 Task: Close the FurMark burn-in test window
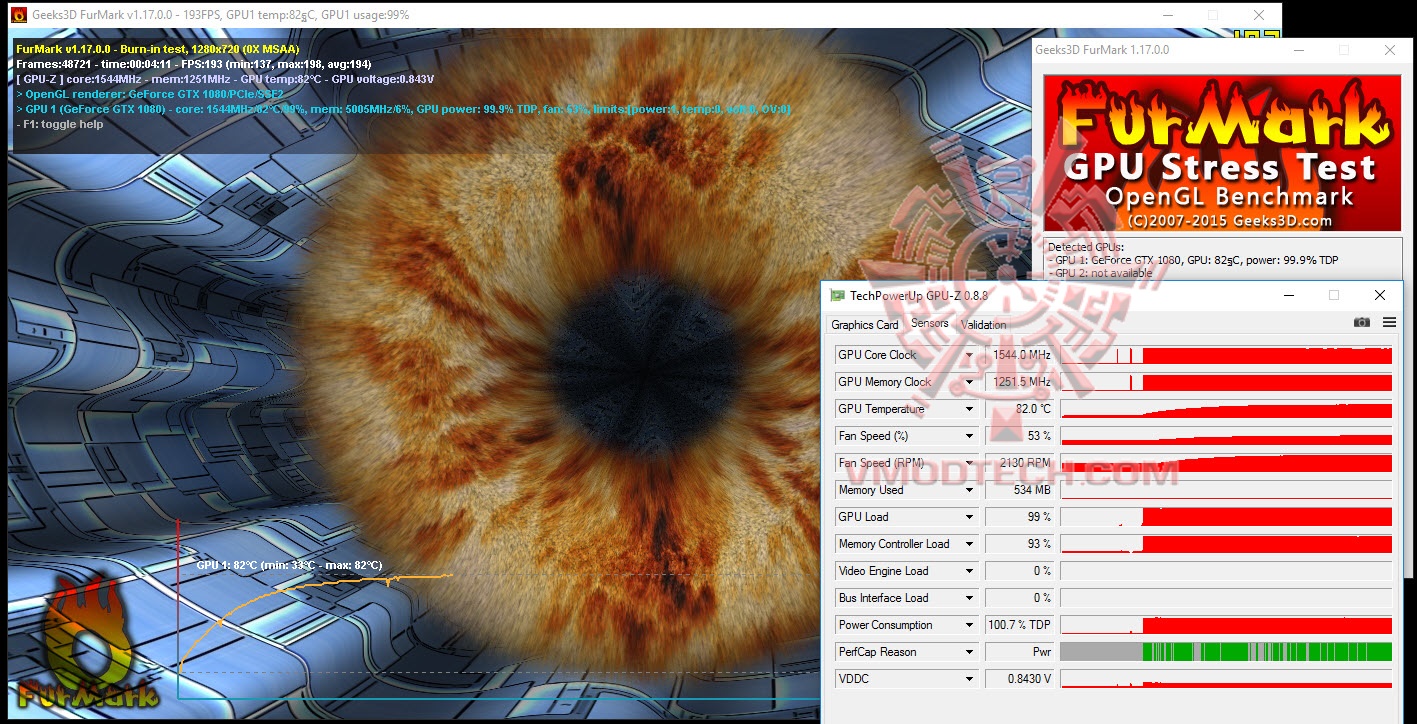click(1259, 15)
